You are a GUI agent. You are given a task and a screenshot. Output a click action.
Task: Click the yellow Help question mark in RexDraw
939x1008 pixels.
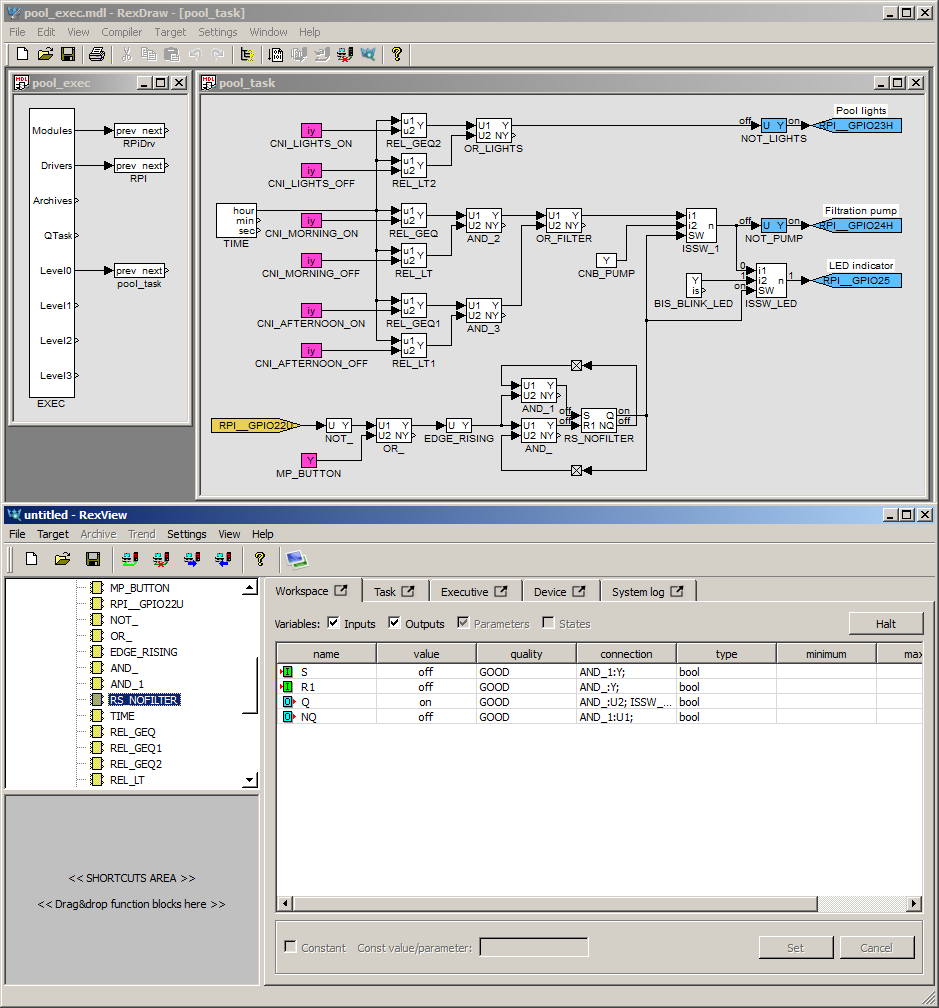coord(397,55)
